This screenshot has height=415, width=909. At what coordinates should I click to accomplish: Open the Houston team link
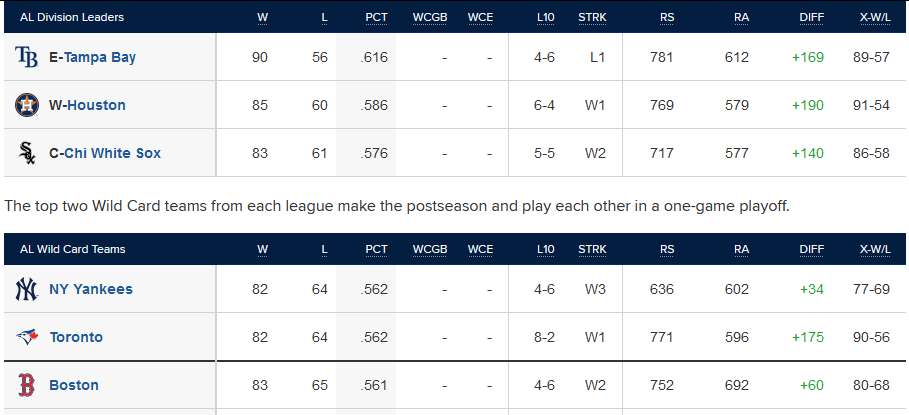pos(96,105)
